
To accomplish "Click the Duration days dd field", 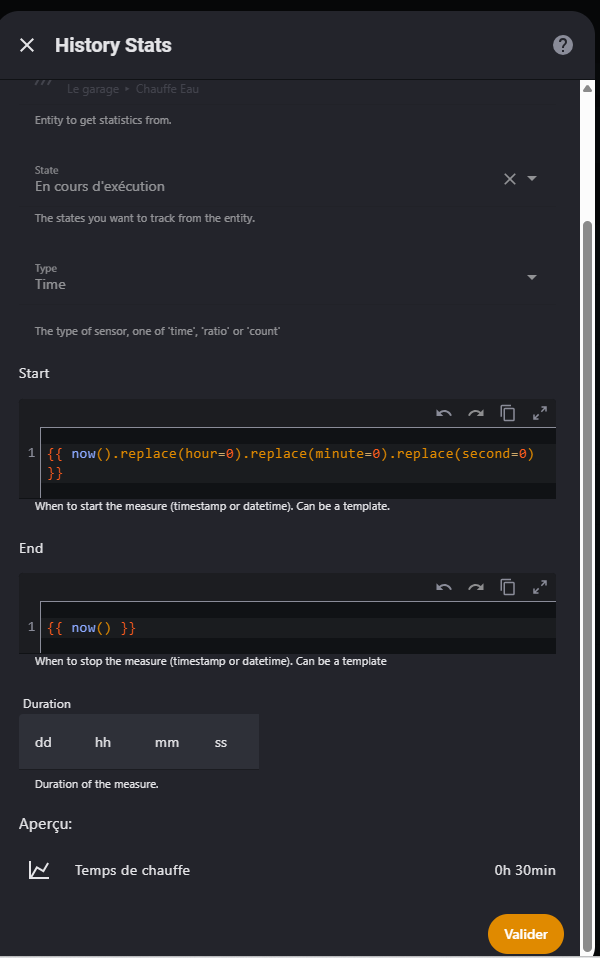I will (x=44, y=742).
